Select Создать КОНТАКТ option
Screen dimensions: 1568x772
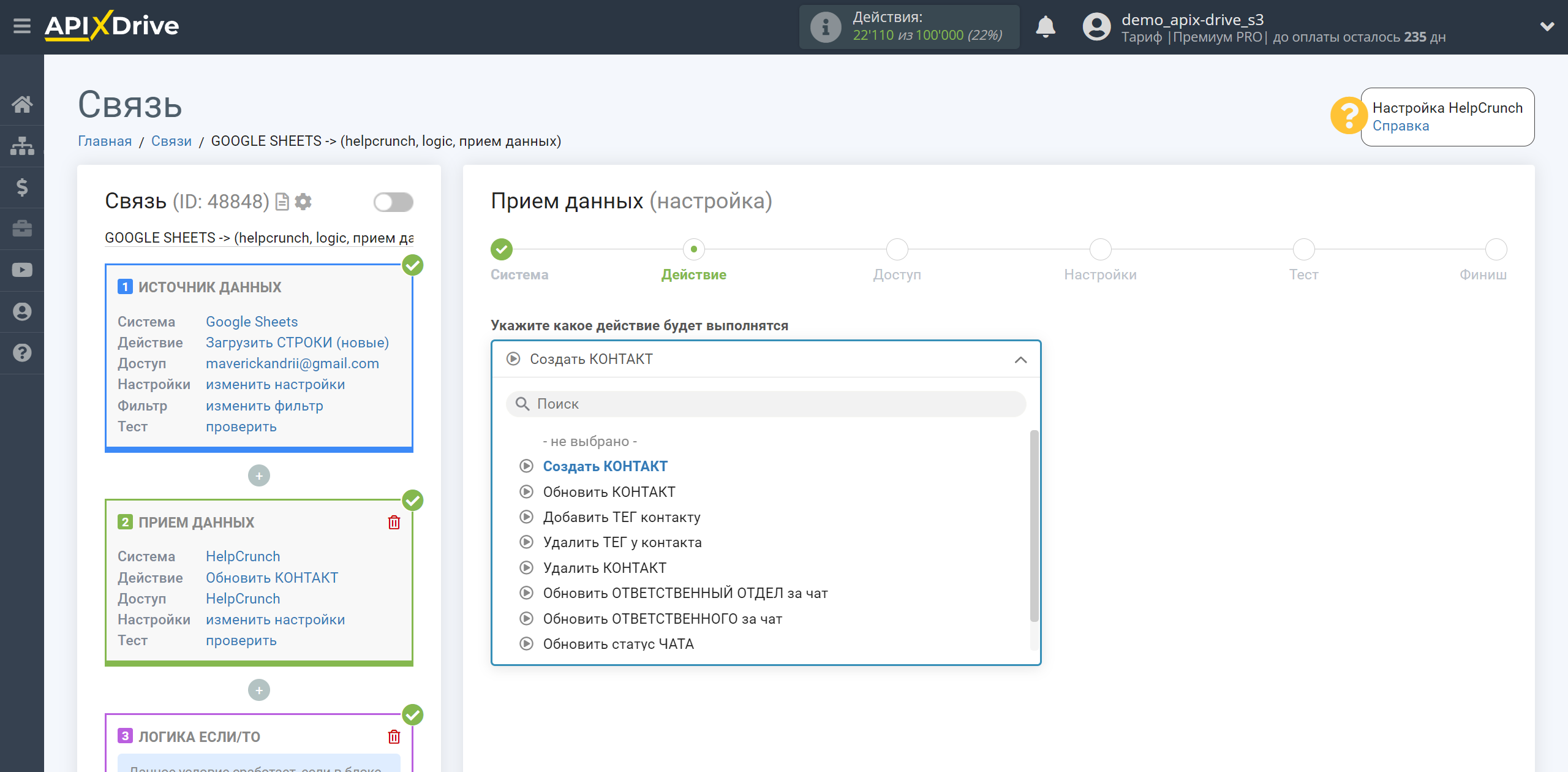click(605, 466)
